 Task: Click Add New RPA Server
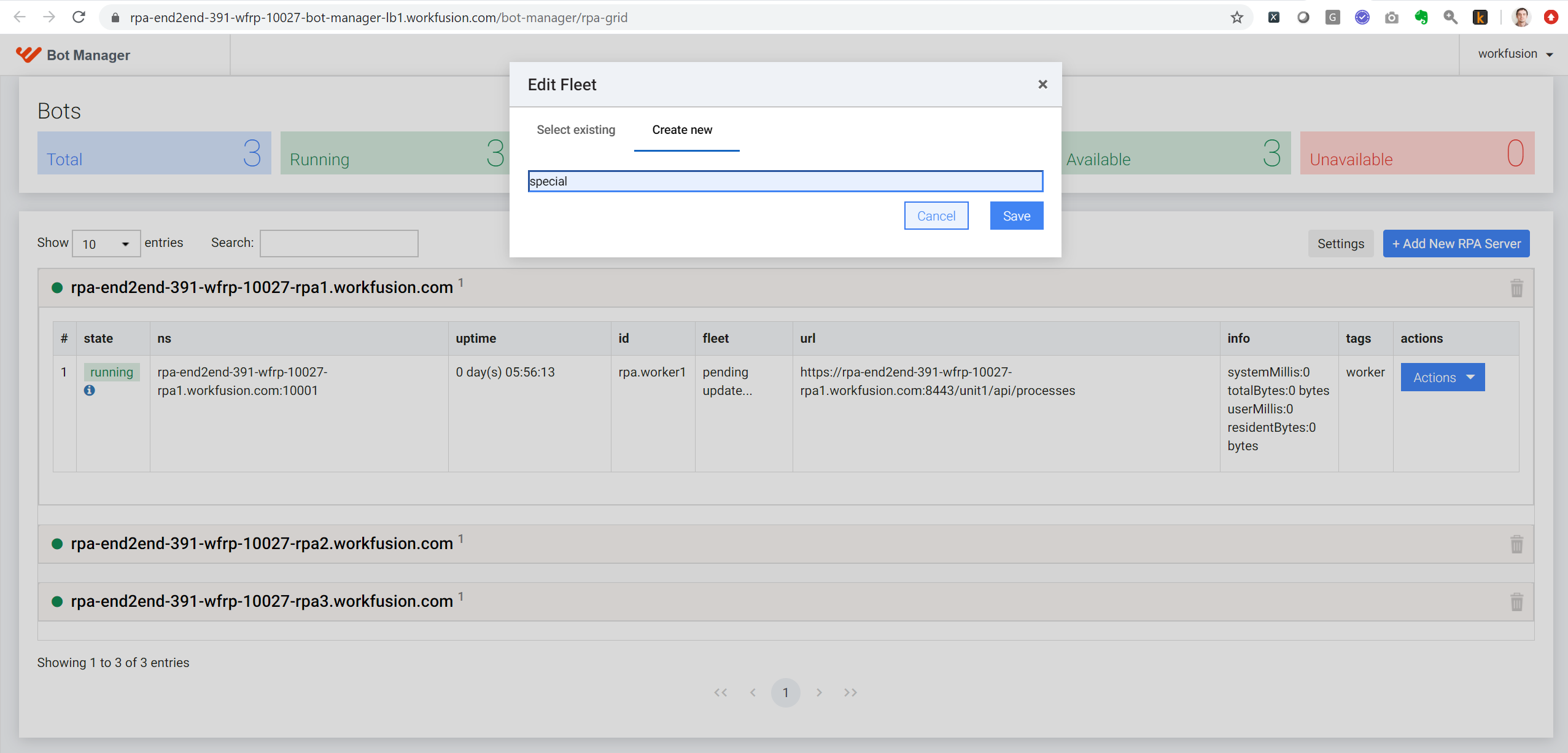pyautogui.click(x=1456, y=244)
